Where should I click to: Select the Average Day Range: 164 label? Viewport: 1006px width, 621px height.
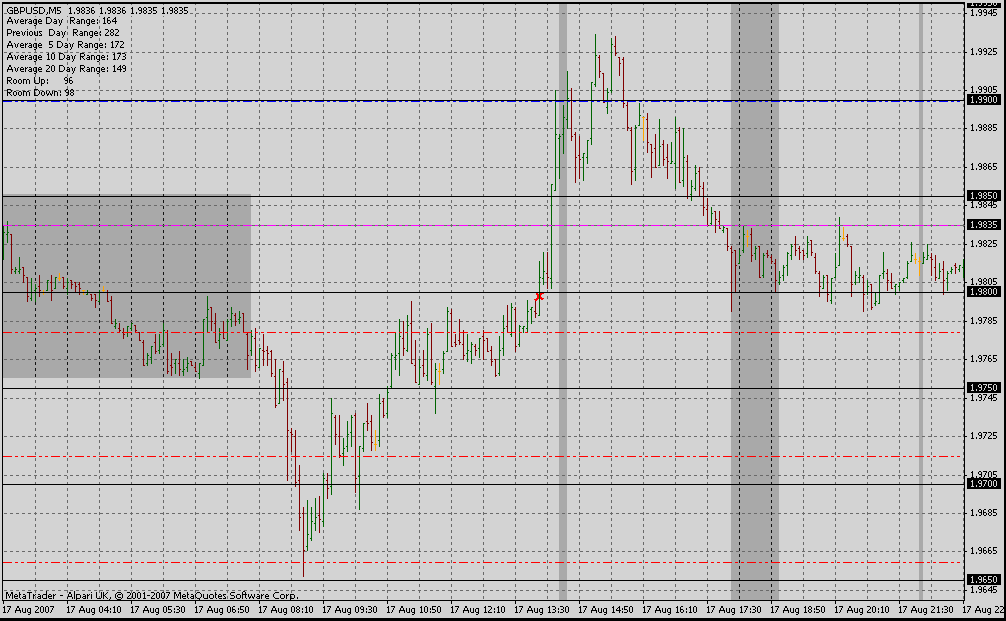pyautogui.click(x=61, y=21)
